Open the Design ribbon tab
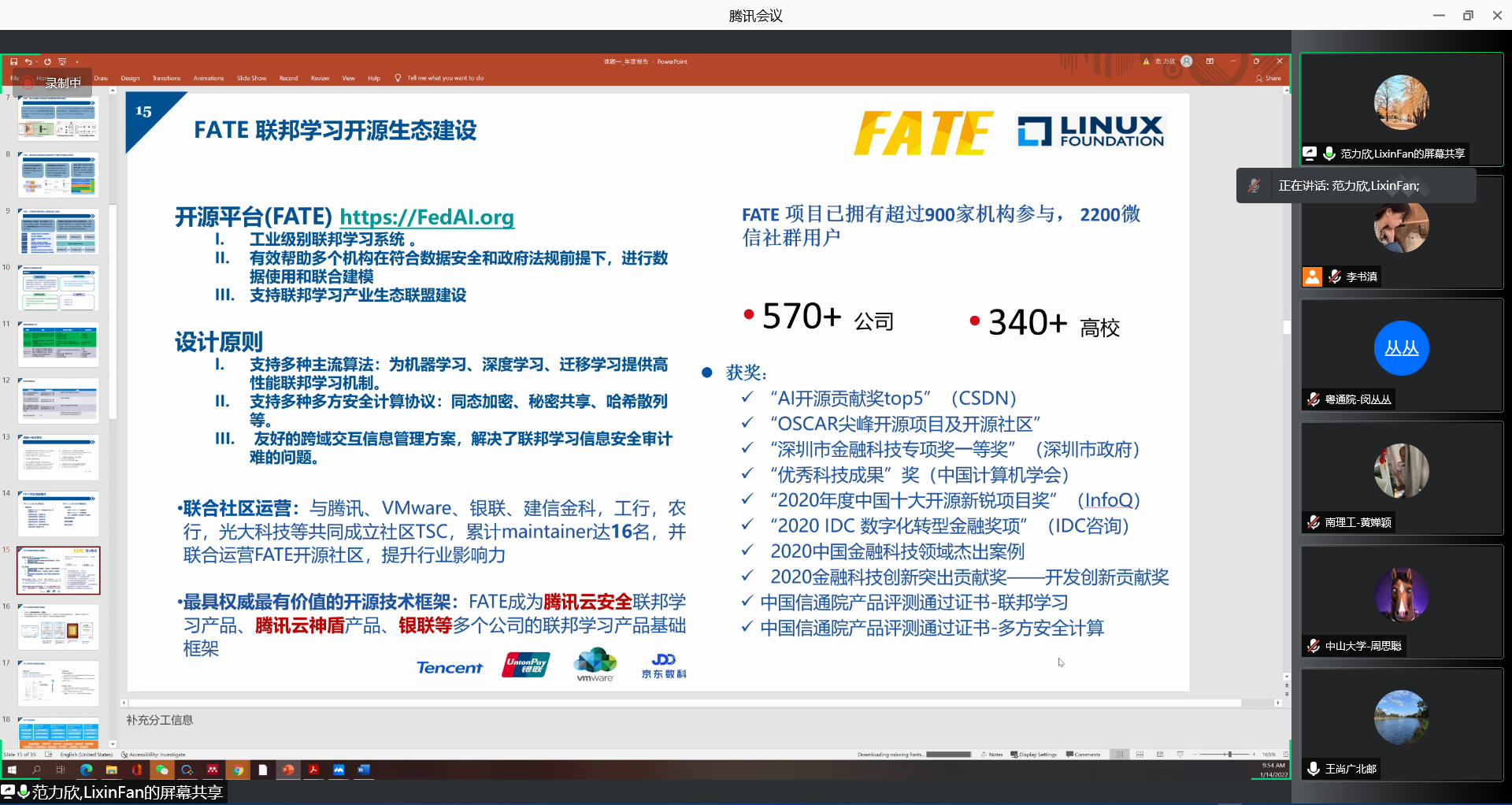The image size is (1512, 805). (x=130, y=78)
